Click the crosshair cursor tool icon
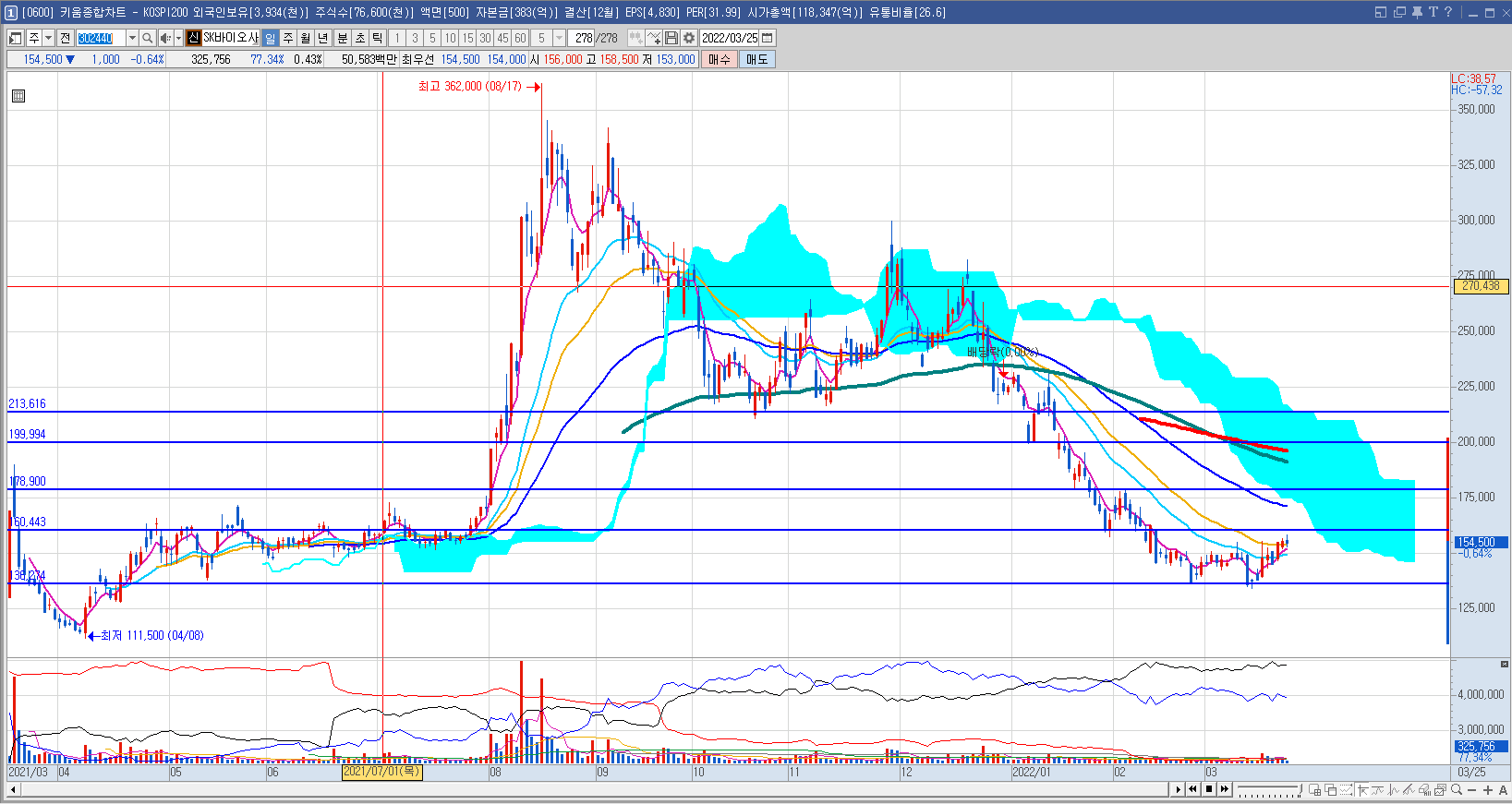The width and height of the screenshot is (1512, 804). (x=1362, y=789)
